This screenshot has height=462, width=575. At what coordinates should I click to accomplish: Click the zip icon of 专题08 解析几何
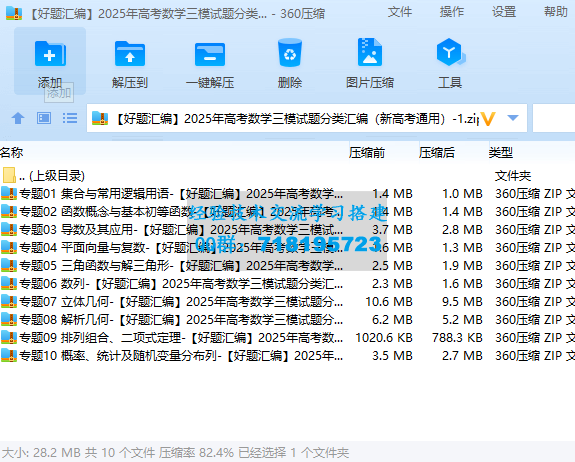point(9,319)
